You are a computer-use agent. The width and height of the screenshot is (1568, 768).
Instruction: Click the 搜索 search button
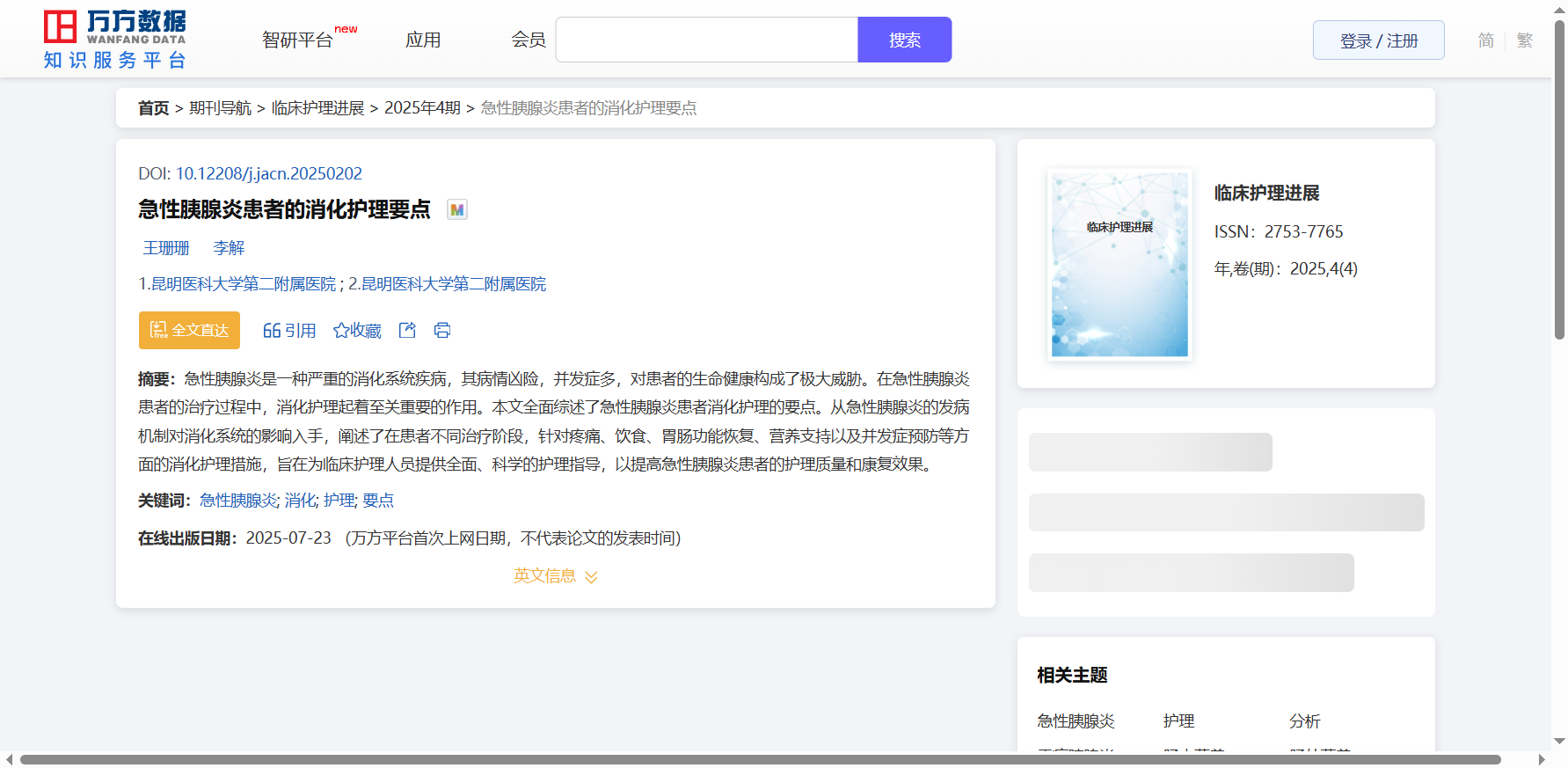tap(905, 40)
